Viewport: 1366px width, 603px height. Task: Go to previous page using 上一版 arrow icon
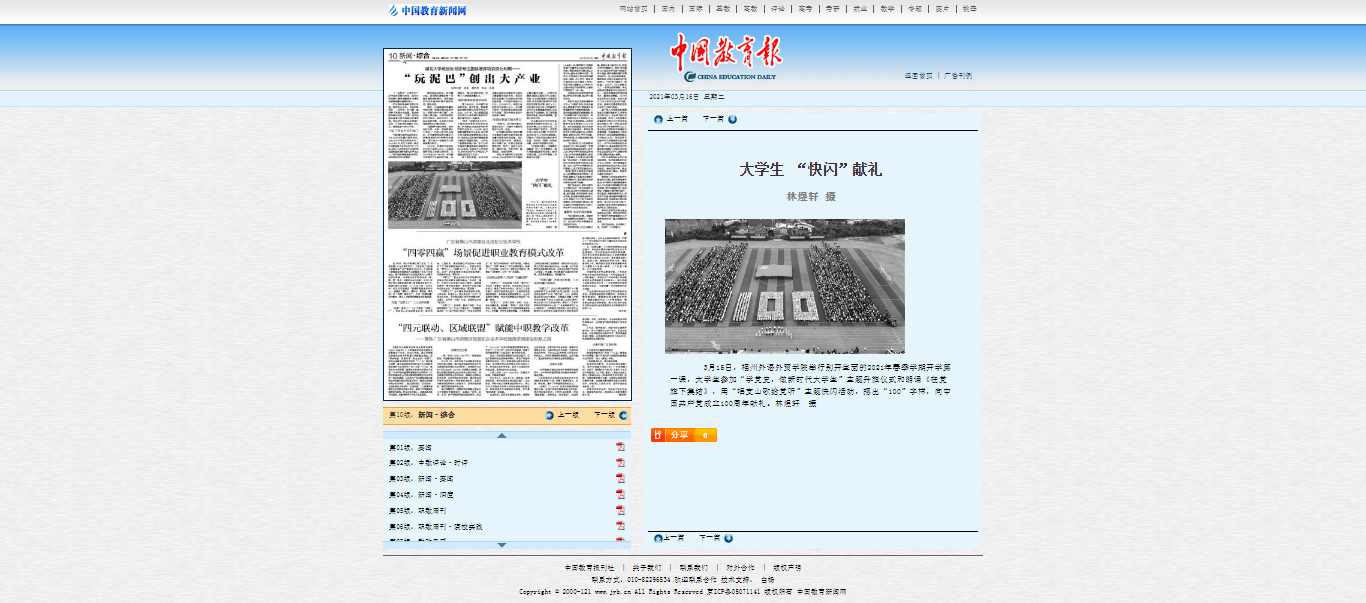[x=549, y=415]
